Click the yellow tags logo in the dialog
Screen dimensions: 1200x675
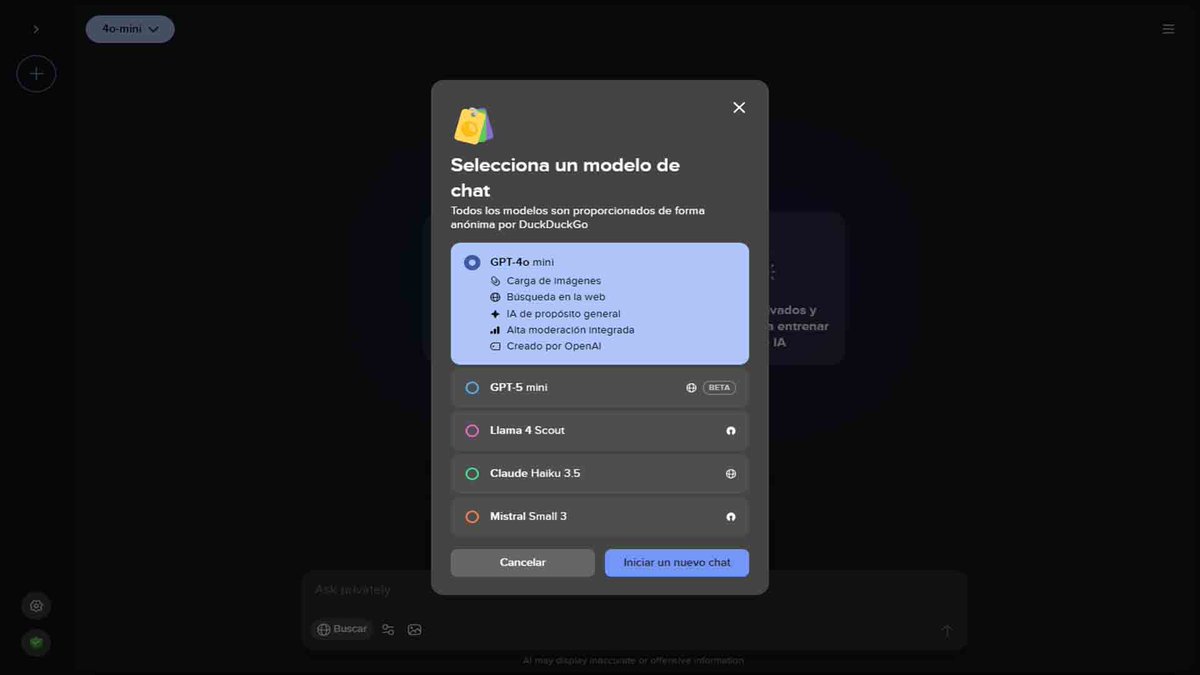click(x=473, y=125)
